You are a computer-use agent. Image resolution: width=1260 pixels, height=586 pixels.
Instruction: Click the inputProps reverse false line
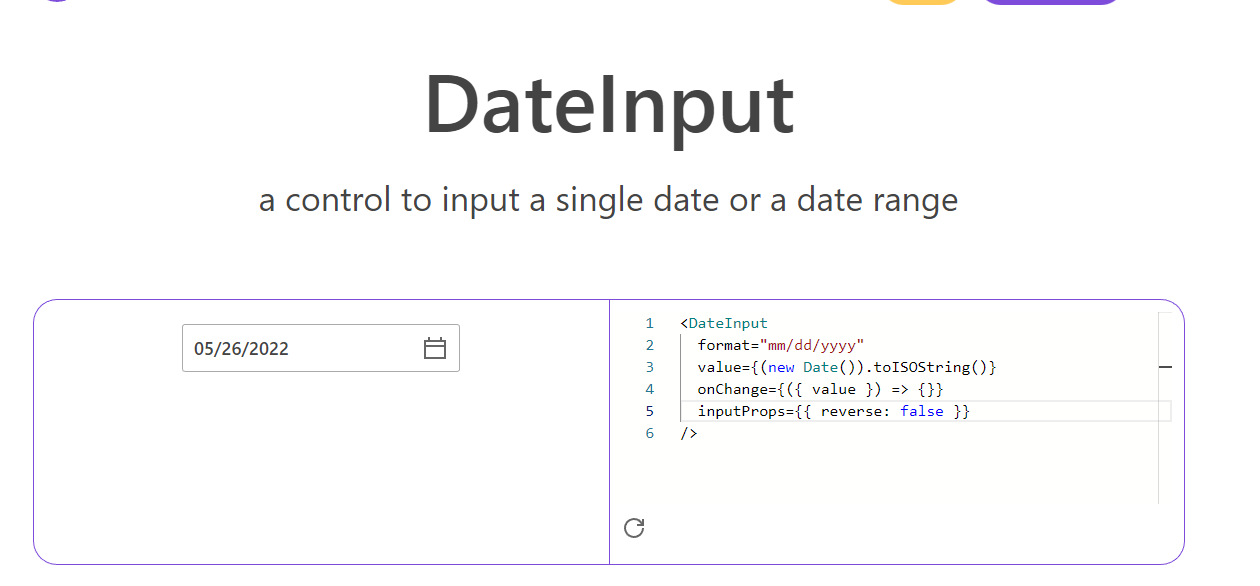click(834, 411)
